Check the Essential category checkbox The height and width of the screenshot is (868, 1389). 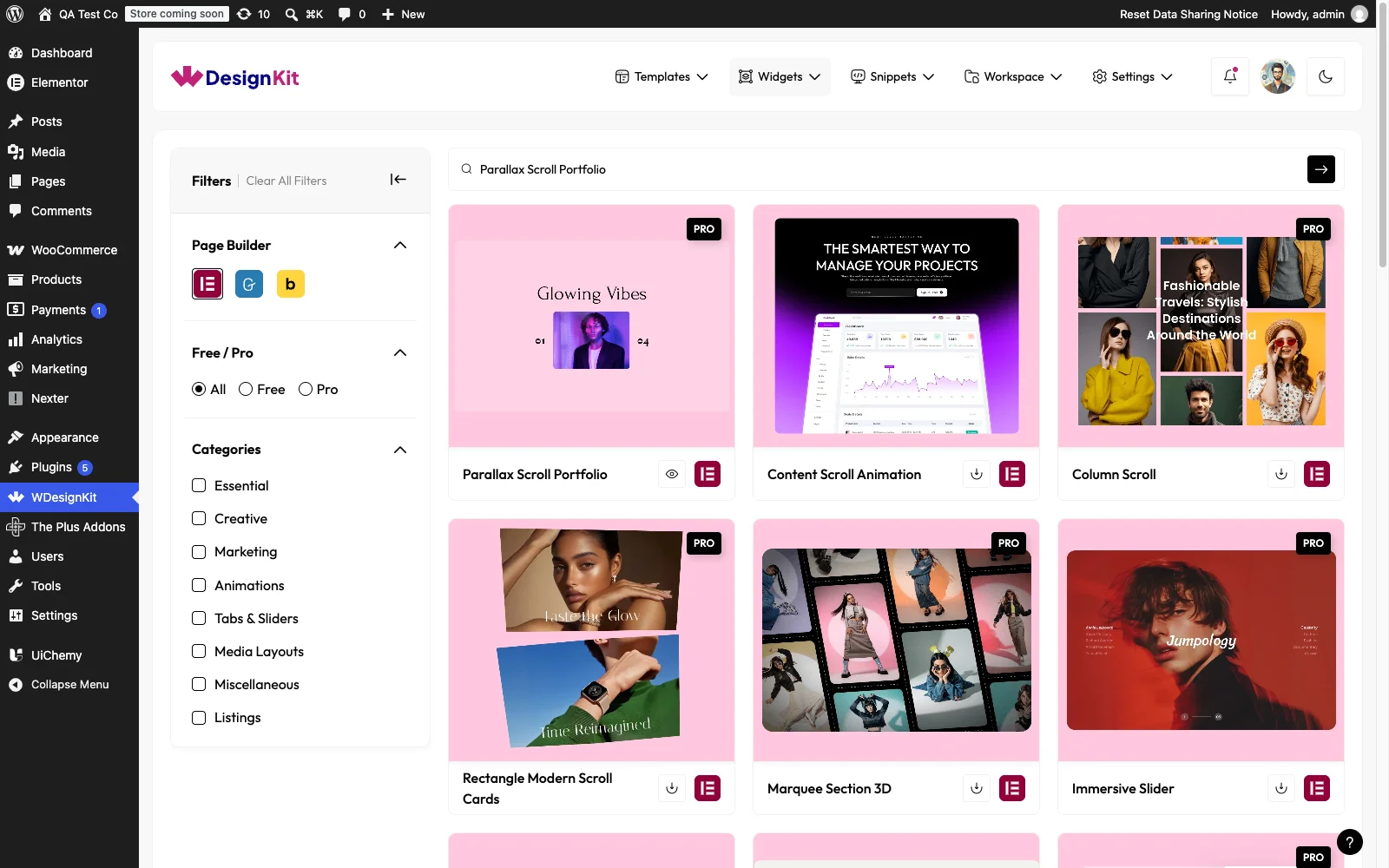click(199, 485)
